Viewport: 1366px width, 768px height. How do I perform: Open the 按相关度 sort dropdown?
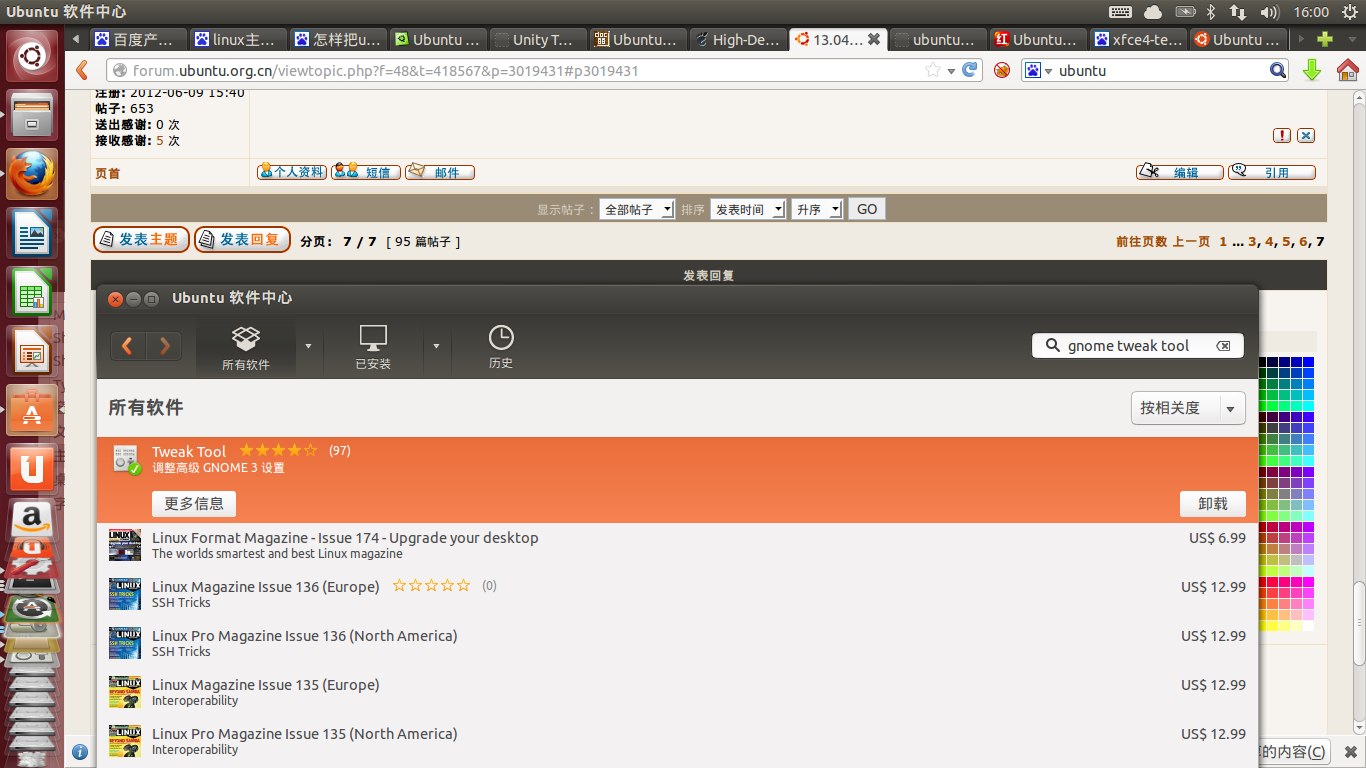[x=1188, y=408]
